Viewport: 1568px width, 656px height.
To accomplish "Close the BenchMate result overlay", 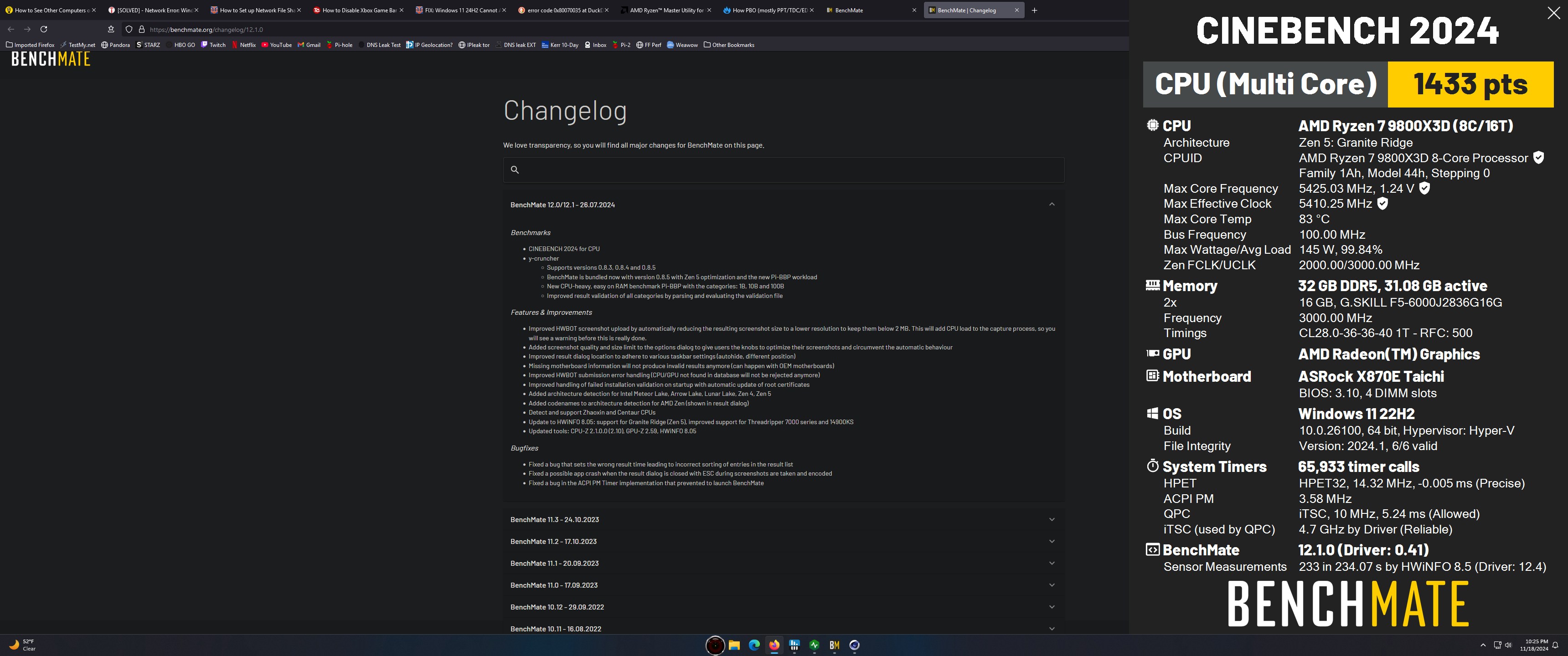I will coord(1553,13).
